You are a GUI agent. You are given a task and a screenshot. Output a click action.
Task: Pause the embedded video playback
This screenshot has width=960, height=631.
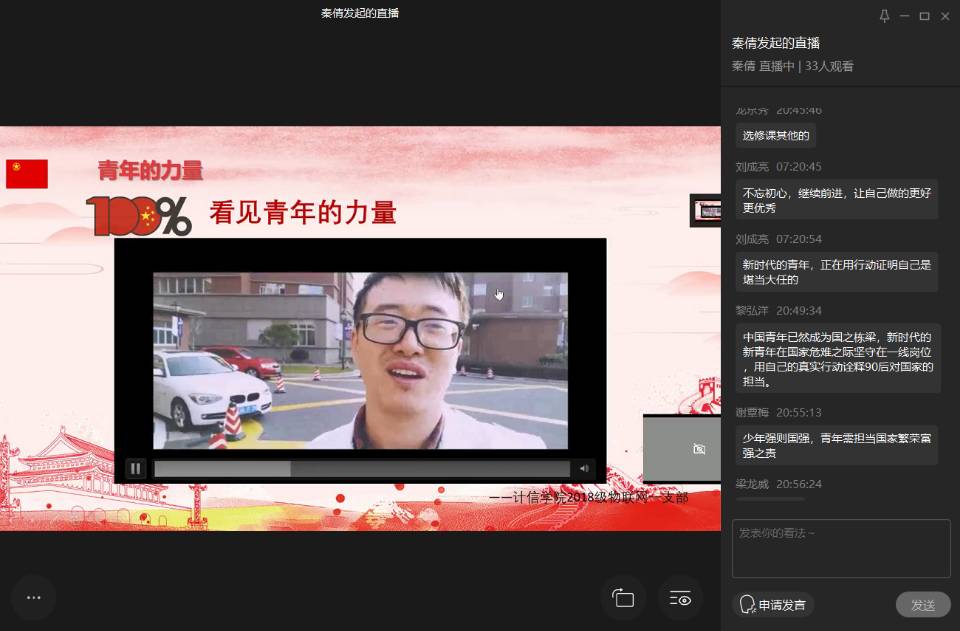coord(135,468)
